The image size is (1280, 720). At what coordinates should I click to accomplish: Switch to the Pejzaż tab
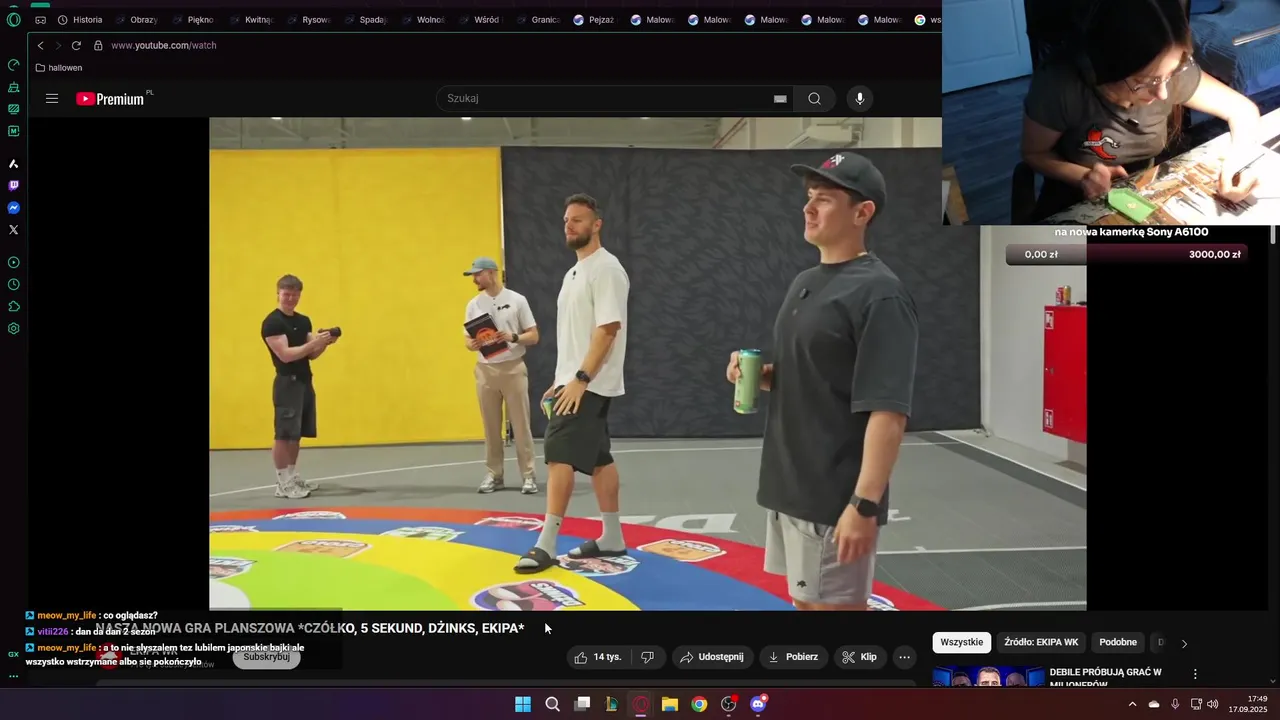point(594,20)
